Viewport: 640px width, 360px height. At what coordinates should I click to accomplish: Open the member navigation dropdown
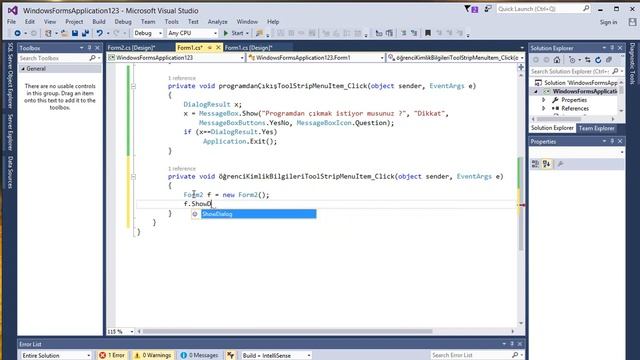coord(456,58)
